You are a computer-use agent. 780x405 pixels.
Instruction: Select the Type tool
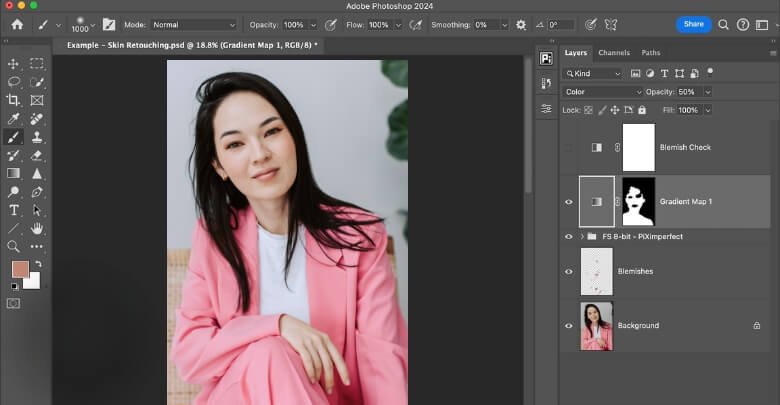14,210
